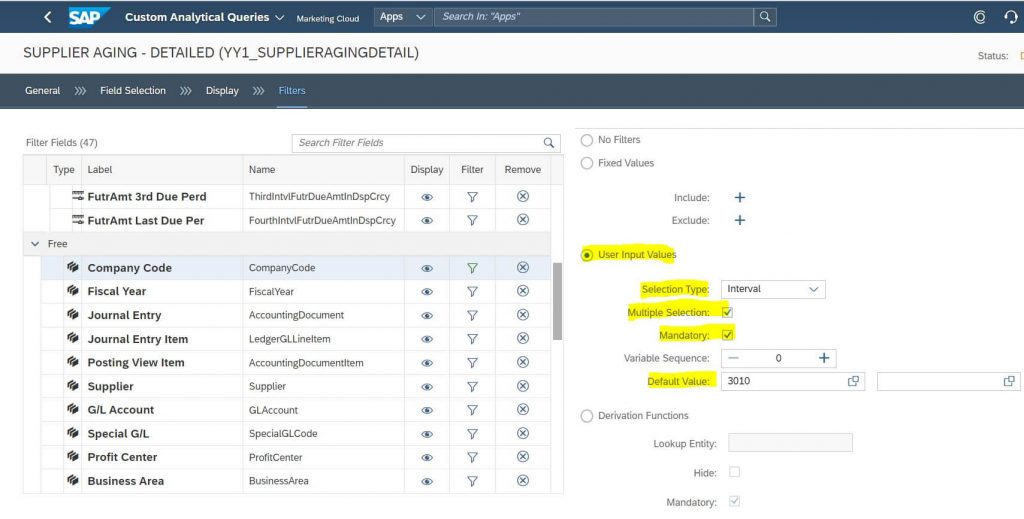Toggle display eye for Company Code
Viewport: 1024px width, 519px height.
click(x=426, y=268)
